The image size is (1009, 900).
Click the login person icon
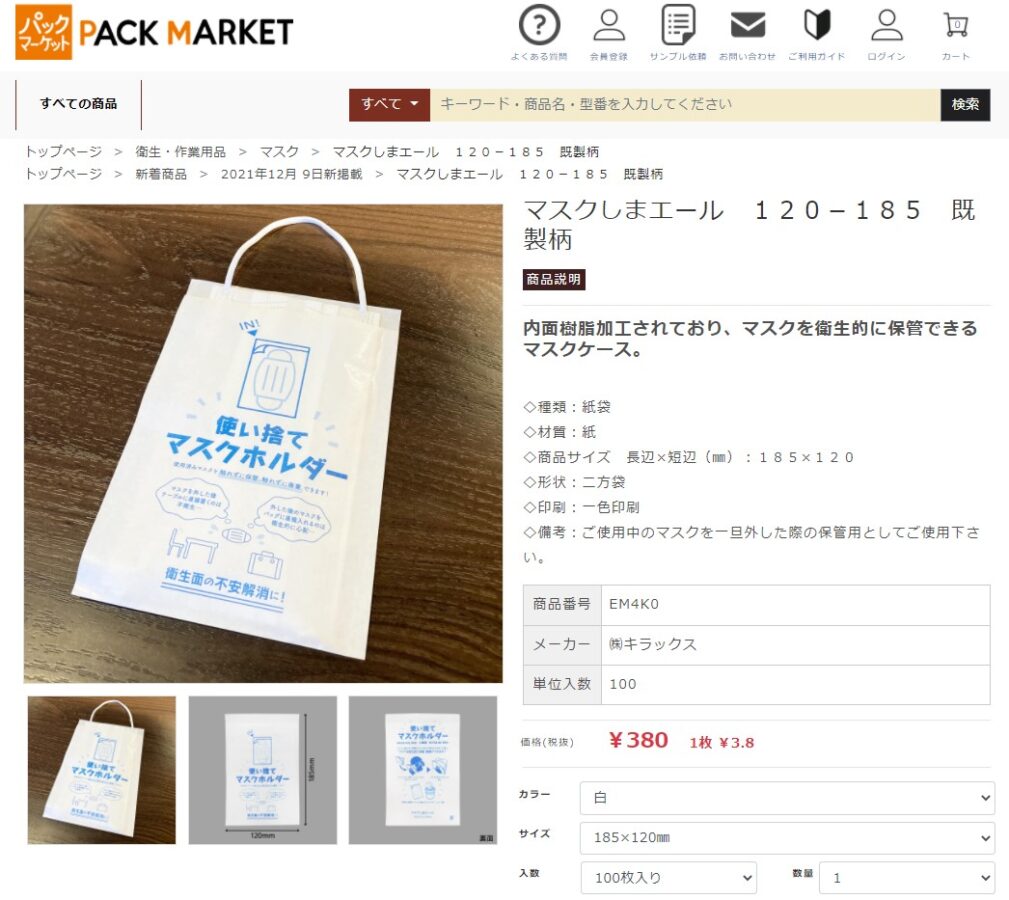[887, 25]
